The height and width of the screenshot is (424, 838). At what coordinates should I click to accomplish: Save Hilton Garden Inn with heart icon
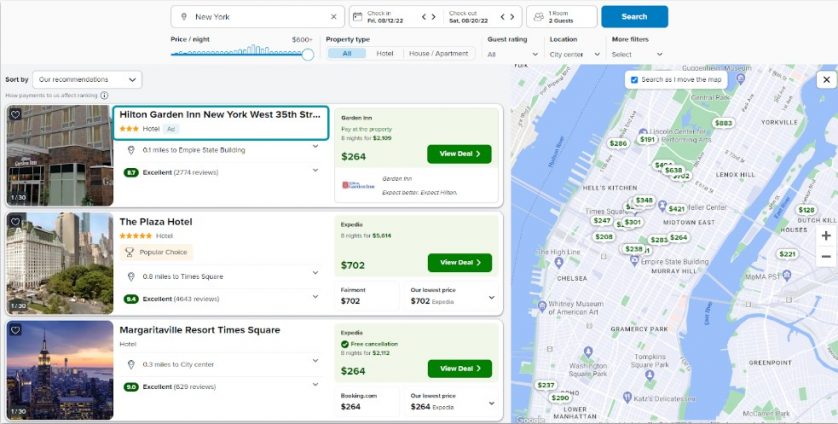click(15, 114)
